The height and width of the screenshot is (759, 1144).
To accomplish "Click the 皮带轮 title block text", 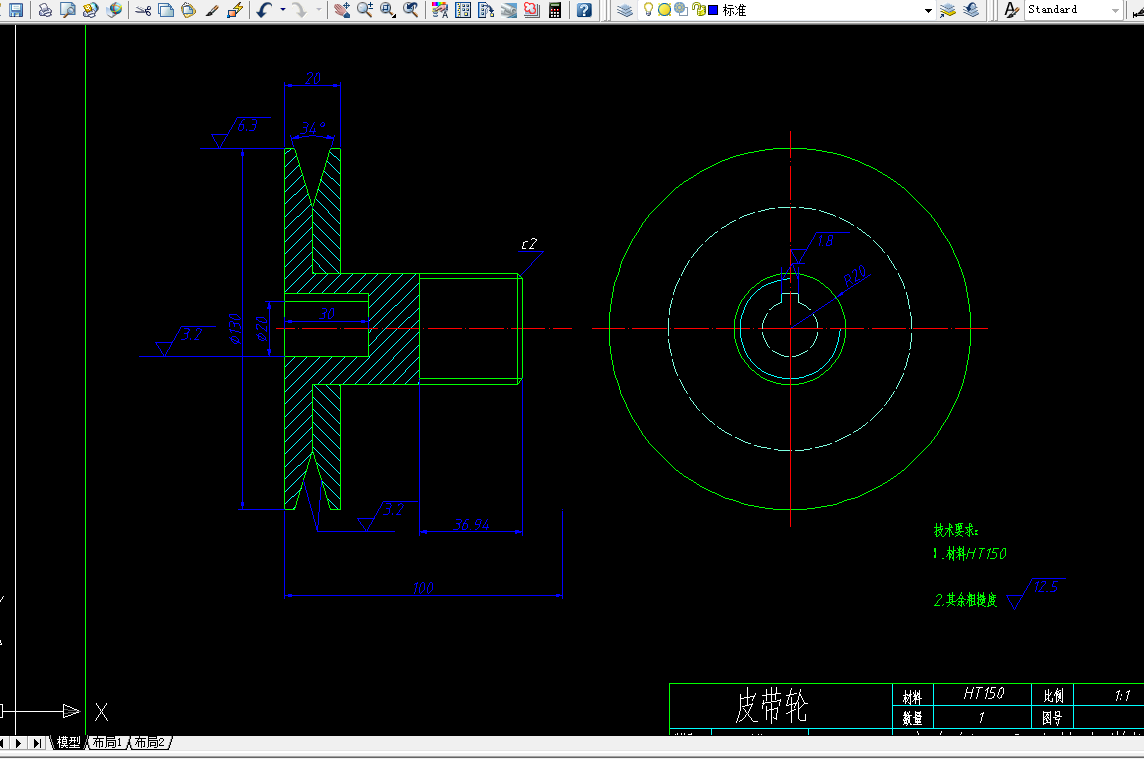I will click(771, 706).
